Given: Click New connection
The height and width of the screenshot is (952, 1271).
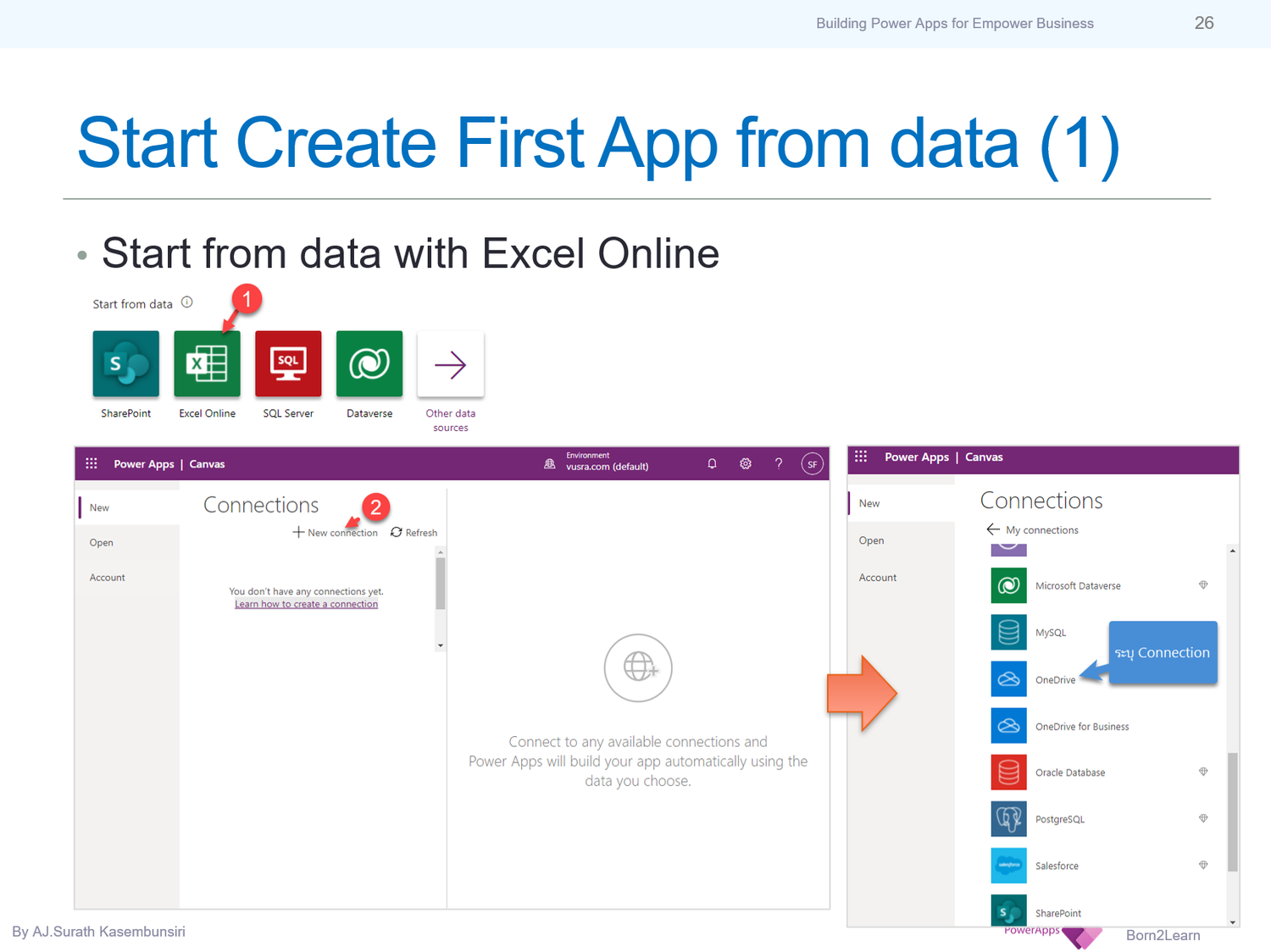Looking at the screenshot, I should (x=335, y=532).
